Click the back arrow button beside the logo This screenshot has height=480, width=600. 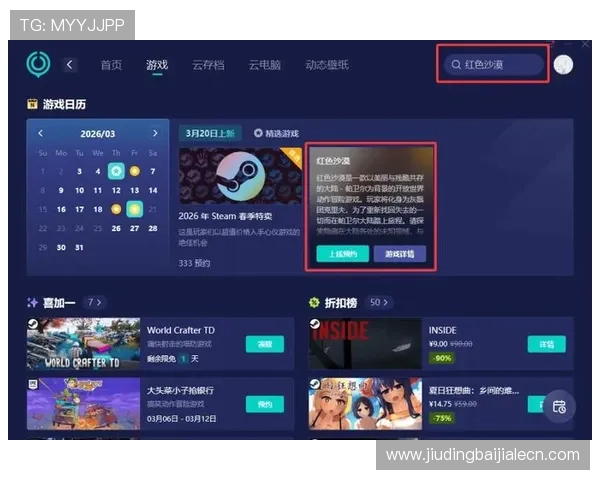click(70, 65)
